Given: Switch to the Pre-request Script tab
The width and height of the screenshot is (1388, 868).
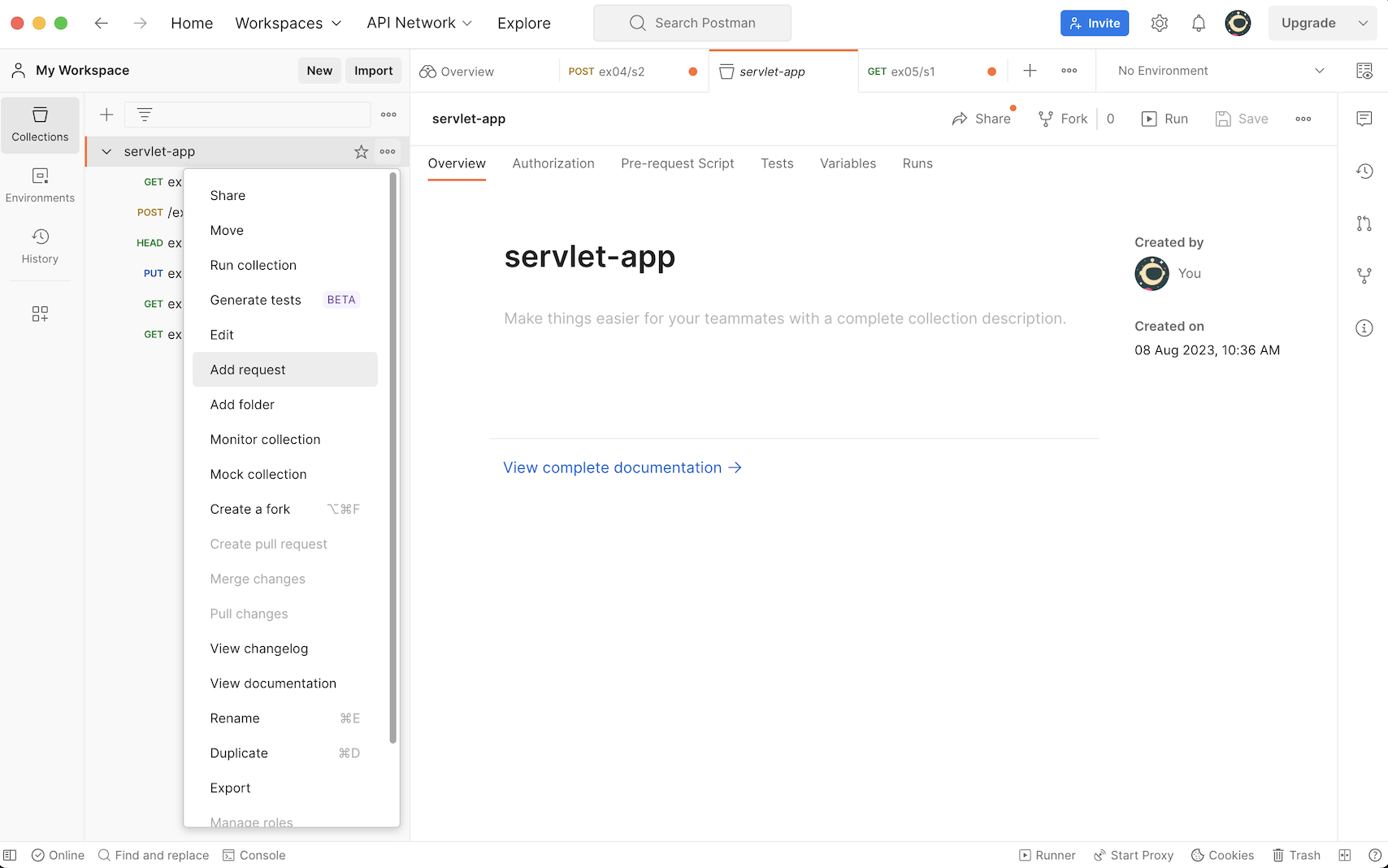Looking at the screenshot, I should [678, 163].
